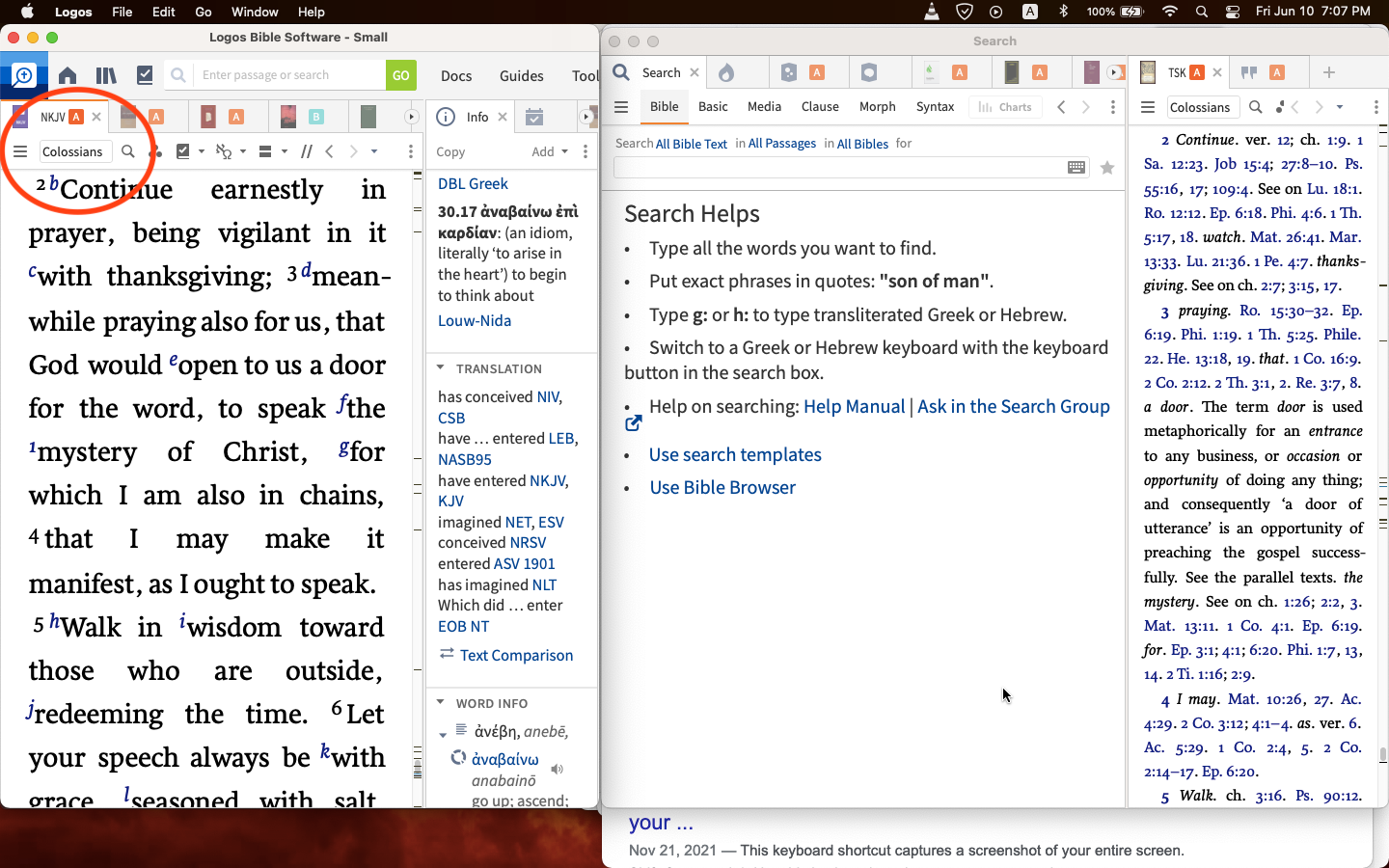Click the Home icon in the toolbar
Image resolution: width=1389 pixels, height=868 pixels.
(68, 75)
